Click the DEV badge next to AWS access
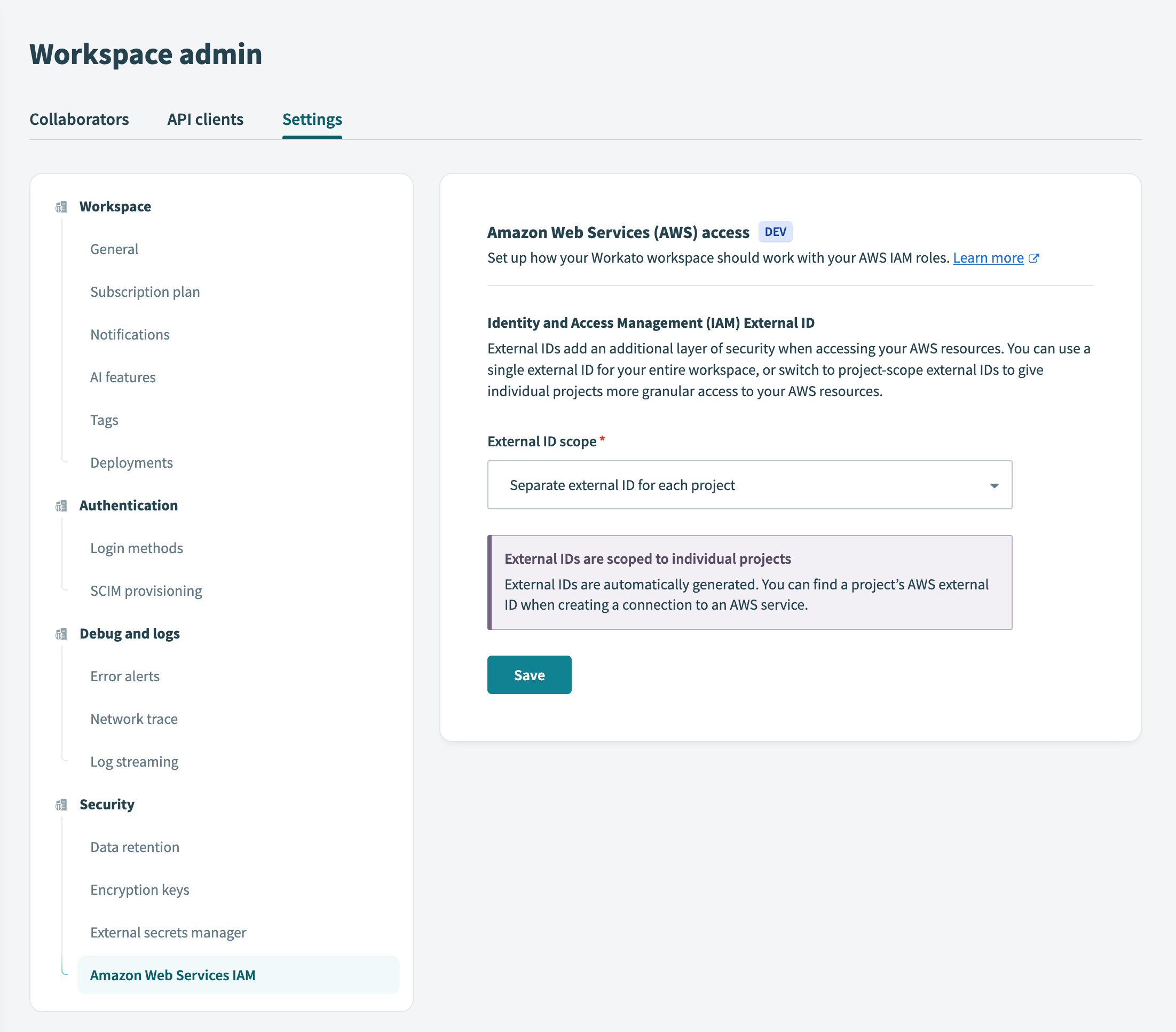Viewport: 1176px width, 1032px height. pos(776,232)
